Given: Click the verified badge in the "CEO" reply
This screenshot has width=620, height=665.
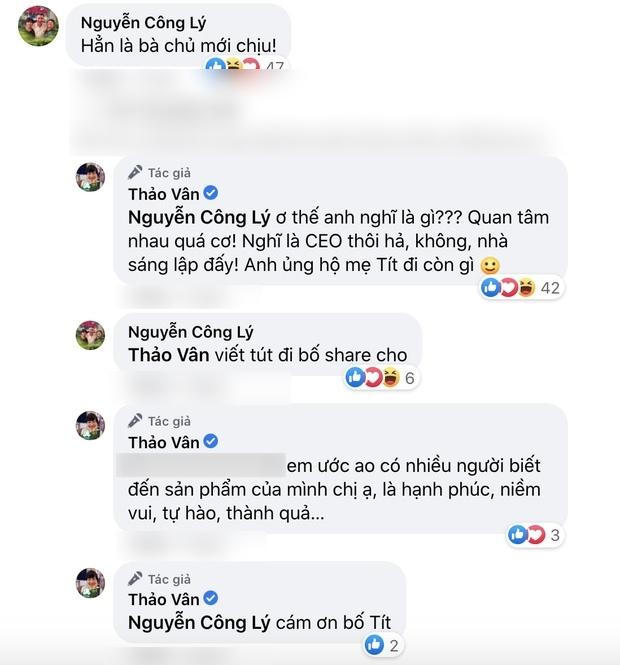Looking at the screenshot, I should coord(211,193).
